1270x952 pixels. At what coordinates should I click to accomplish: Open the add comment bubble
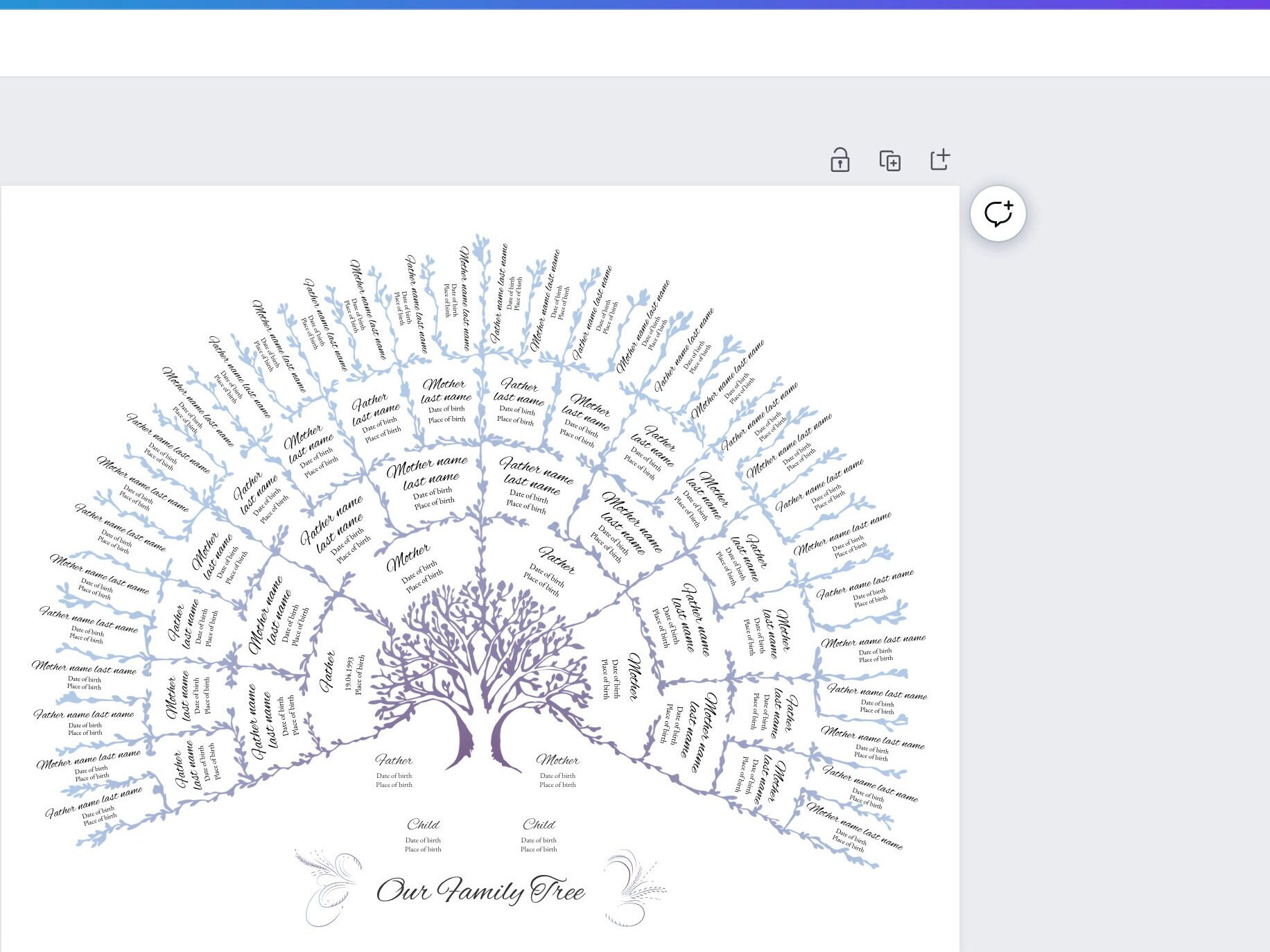(998, 215)
